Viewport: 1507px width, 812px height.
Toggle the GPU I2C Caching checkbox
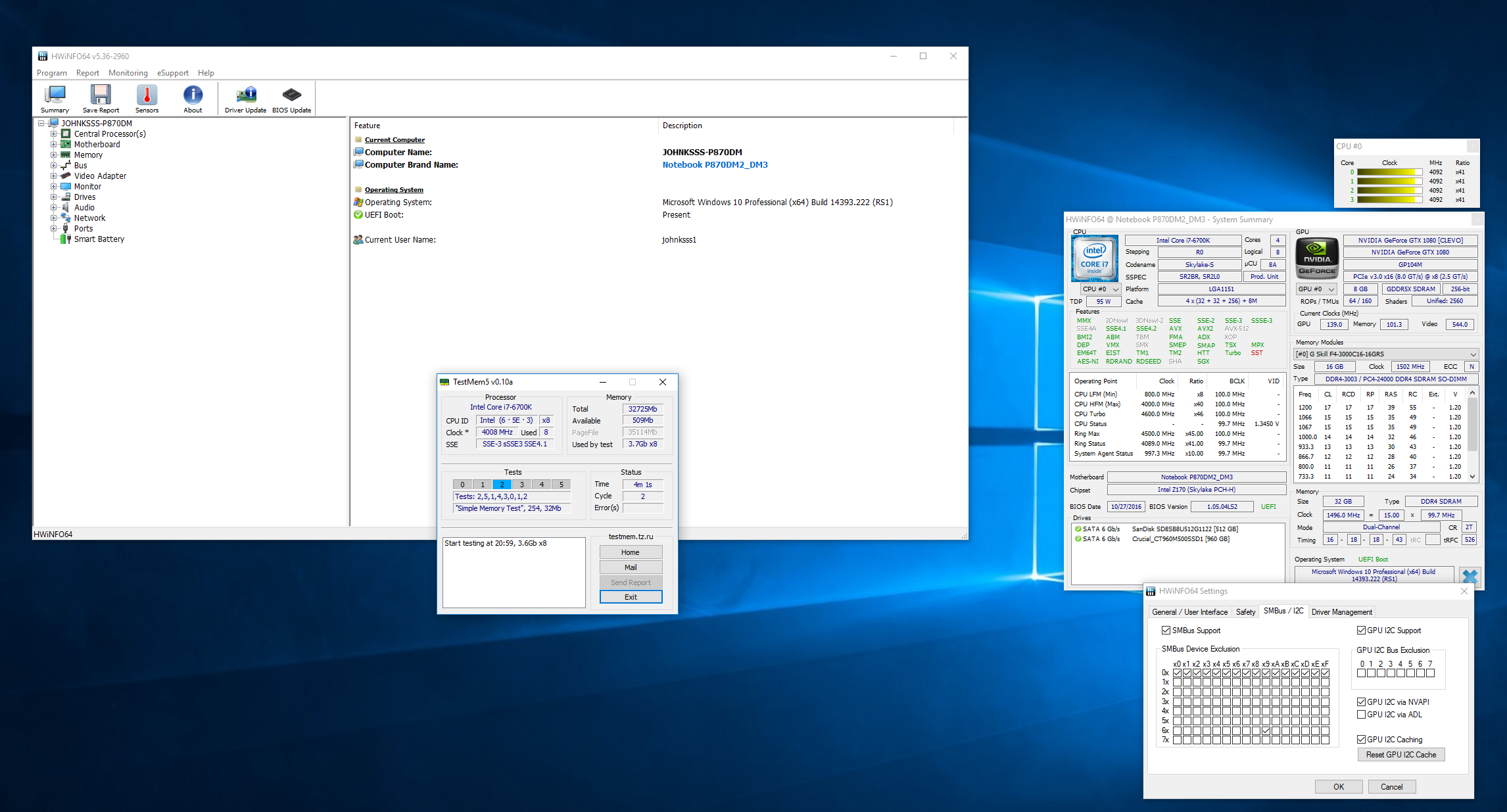point(1361,739)
